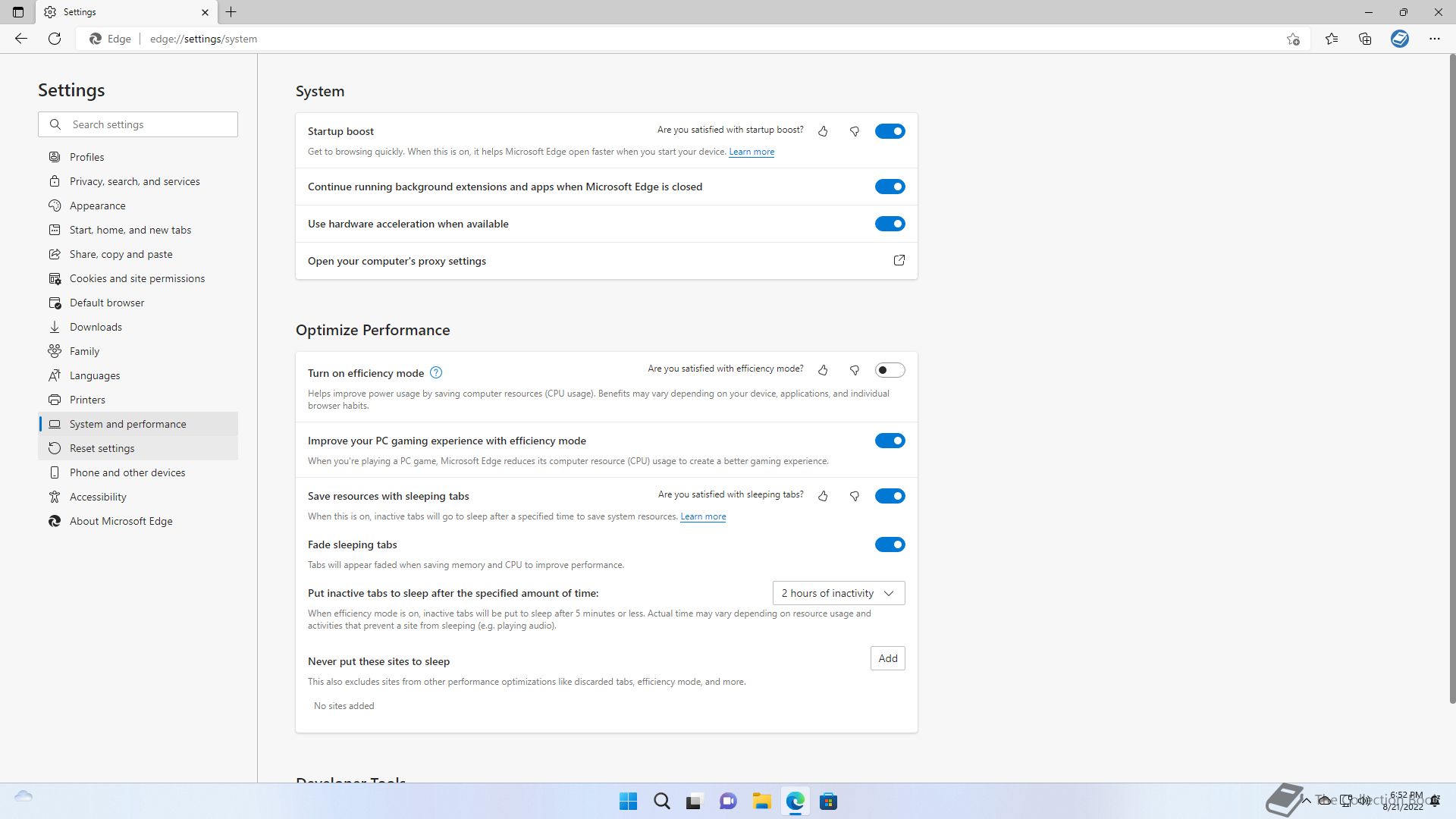Open the Favorites list icon

pos(1332,39)
